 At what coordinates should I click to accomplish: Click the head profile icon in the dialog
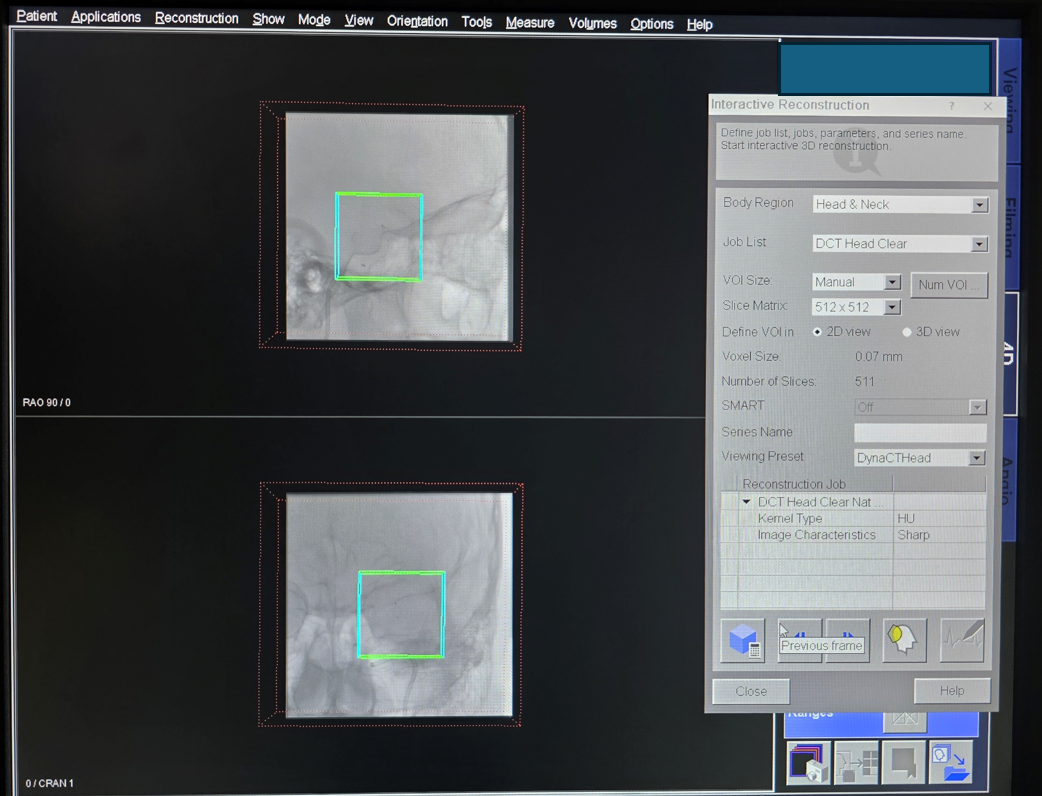904,640
